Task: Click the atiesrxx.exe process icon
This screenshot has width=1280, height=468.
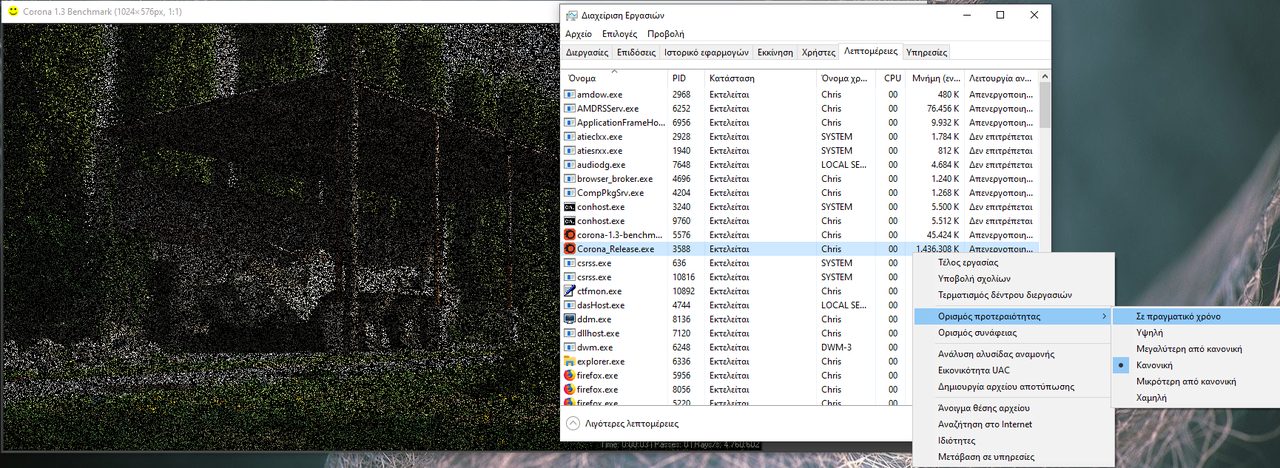Action: (x=569, y=151)
